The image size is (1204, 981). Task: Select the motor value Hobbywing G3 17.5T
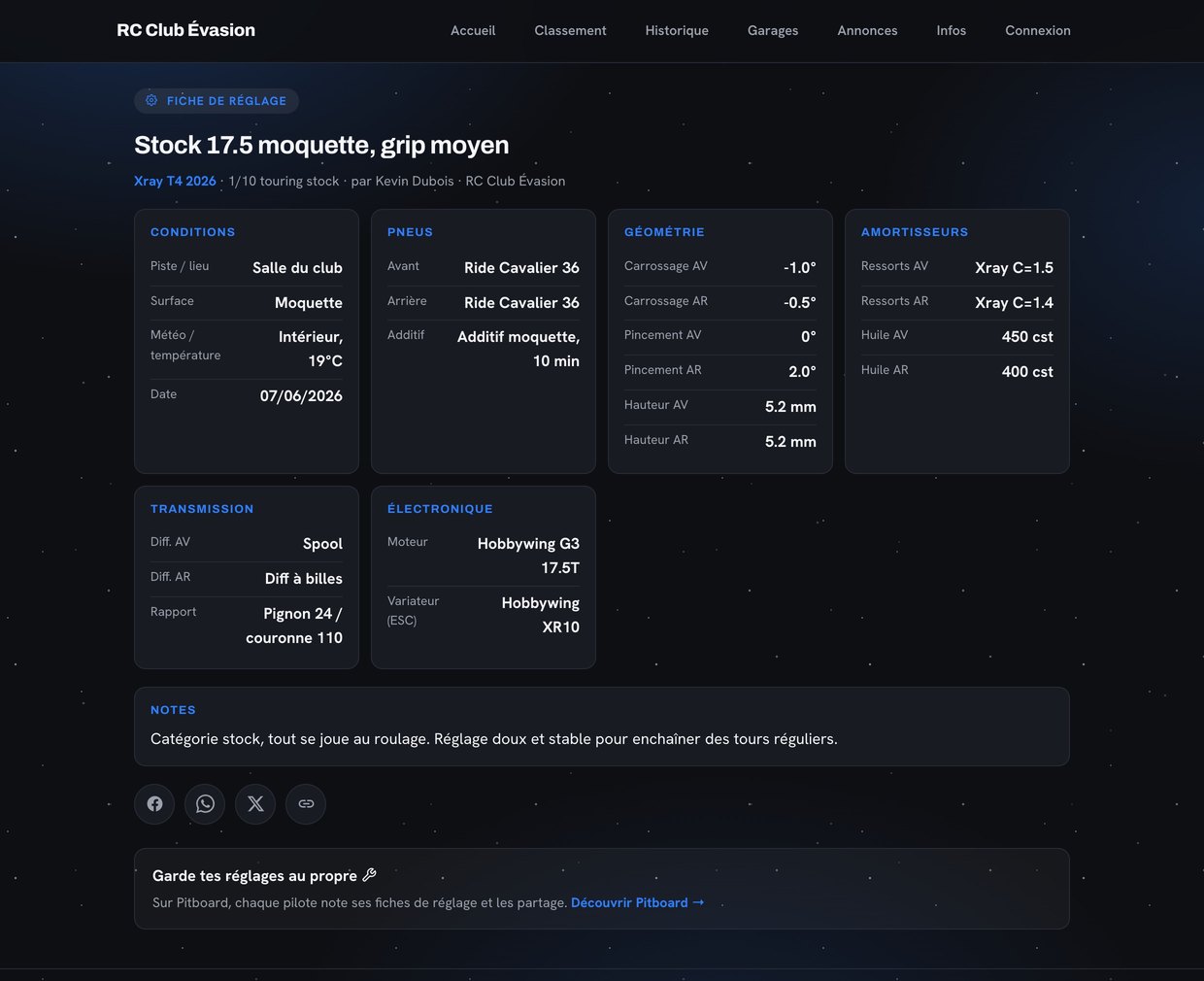[x=528, y=556]
